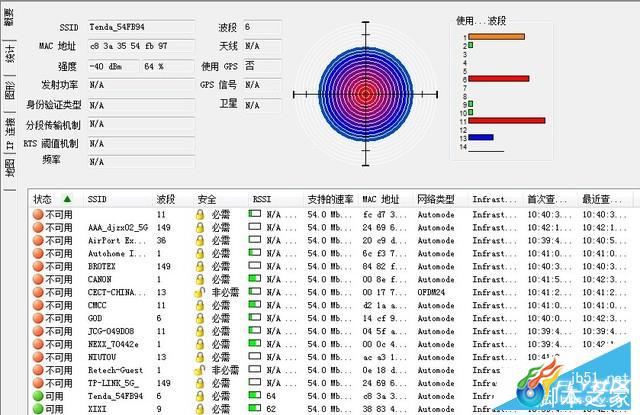Open the 概要 summary vertical tab
The image size is (640, 415).
9,19
